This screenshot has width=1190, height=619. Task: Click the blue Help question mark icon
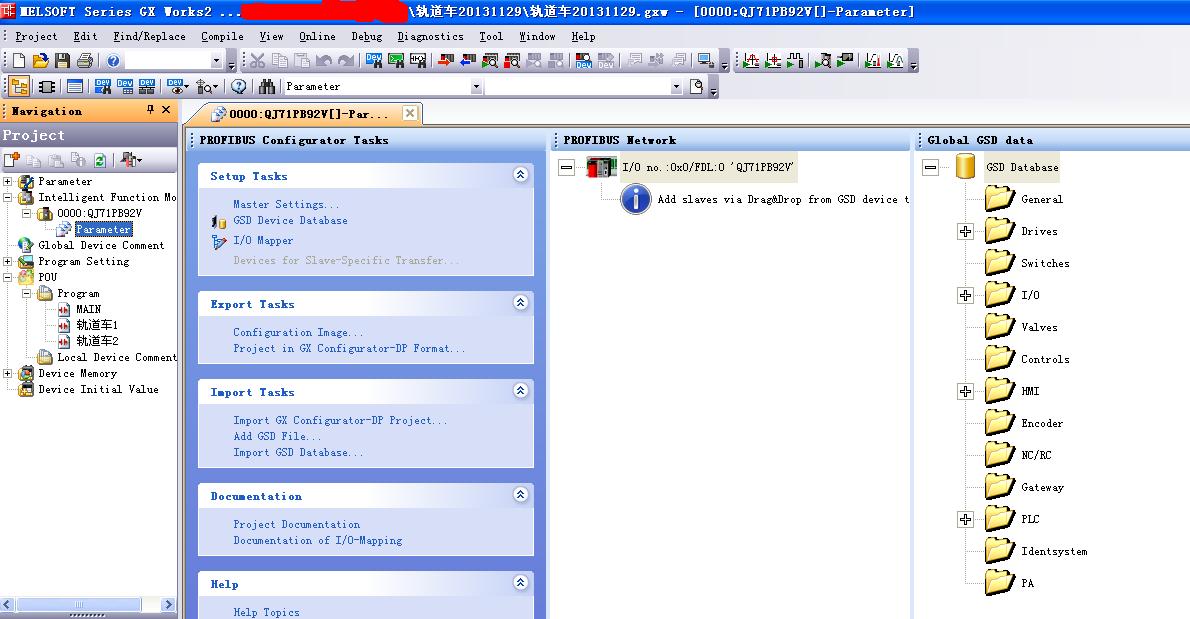click(x=113, y=61)
